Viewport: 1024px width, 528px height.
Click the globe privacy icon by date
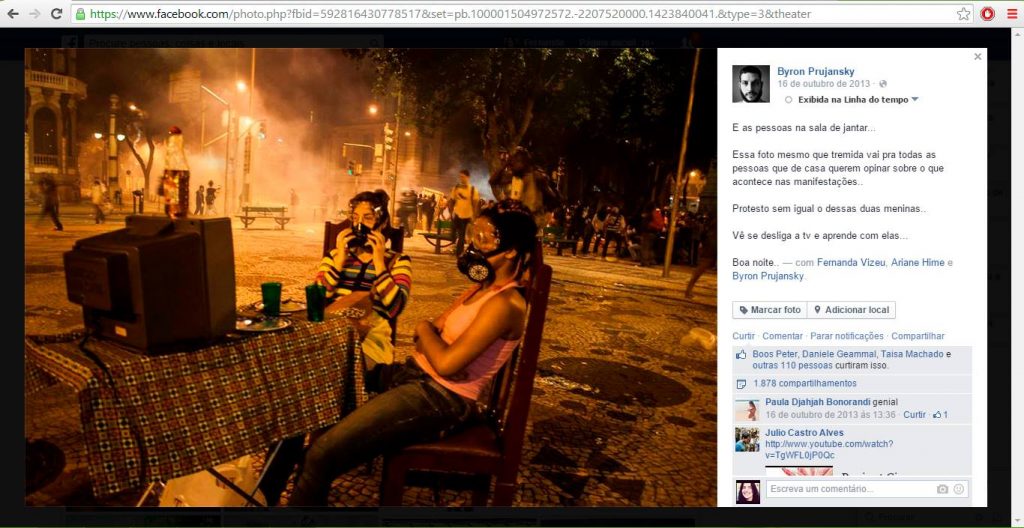[883, 84]
